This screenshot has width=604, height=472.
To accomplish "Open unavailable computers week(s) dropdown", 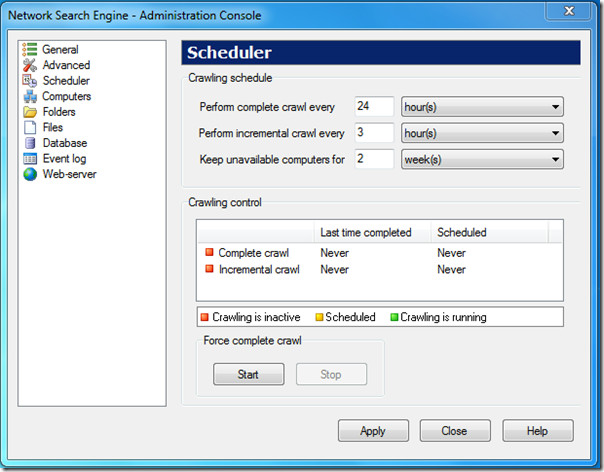I will click(482, 159).
